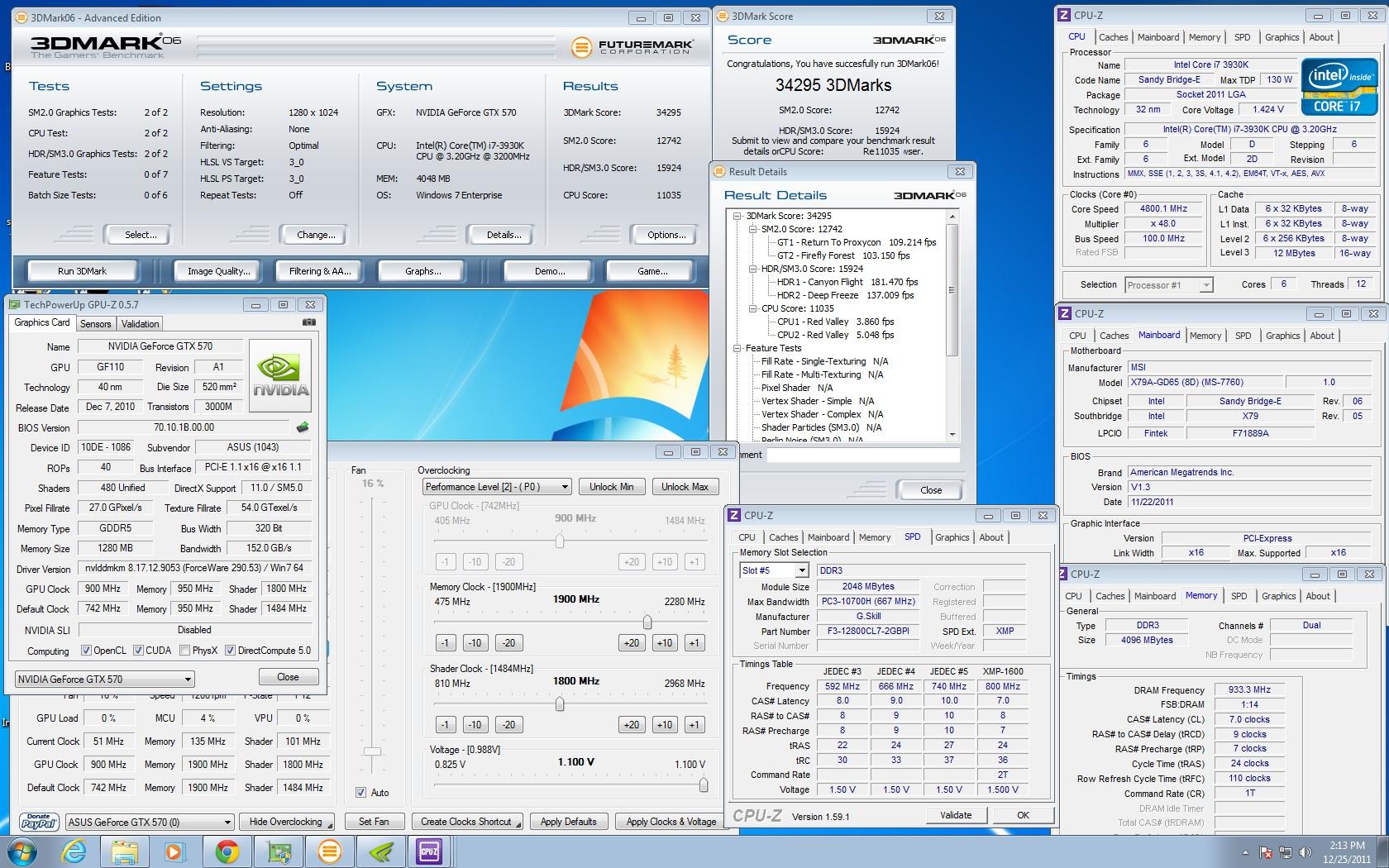This screenshot has height=868, width=1389.
Task: Click the save BIOS chip icon in GPU-Z
Action: (x=303, y=427)
